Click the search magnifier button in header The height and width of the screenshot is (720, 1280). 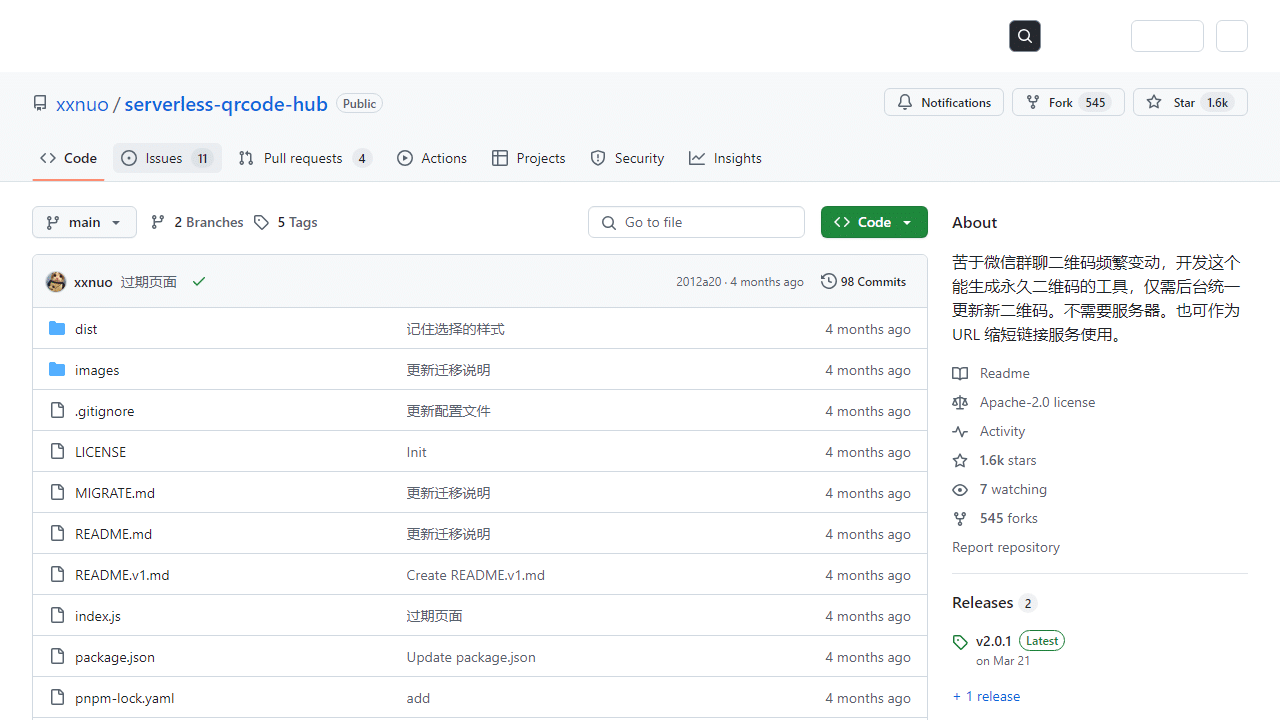(1025, 36)
